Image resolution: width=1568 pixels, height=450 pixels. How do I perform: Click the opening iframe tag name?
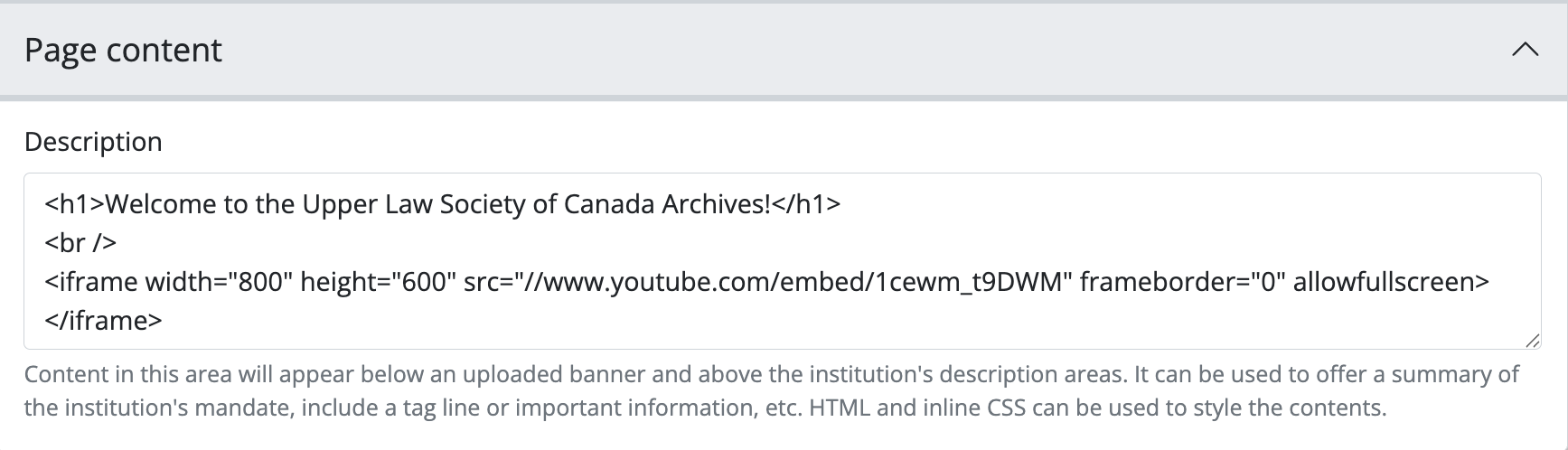click(x=90, y=282)
